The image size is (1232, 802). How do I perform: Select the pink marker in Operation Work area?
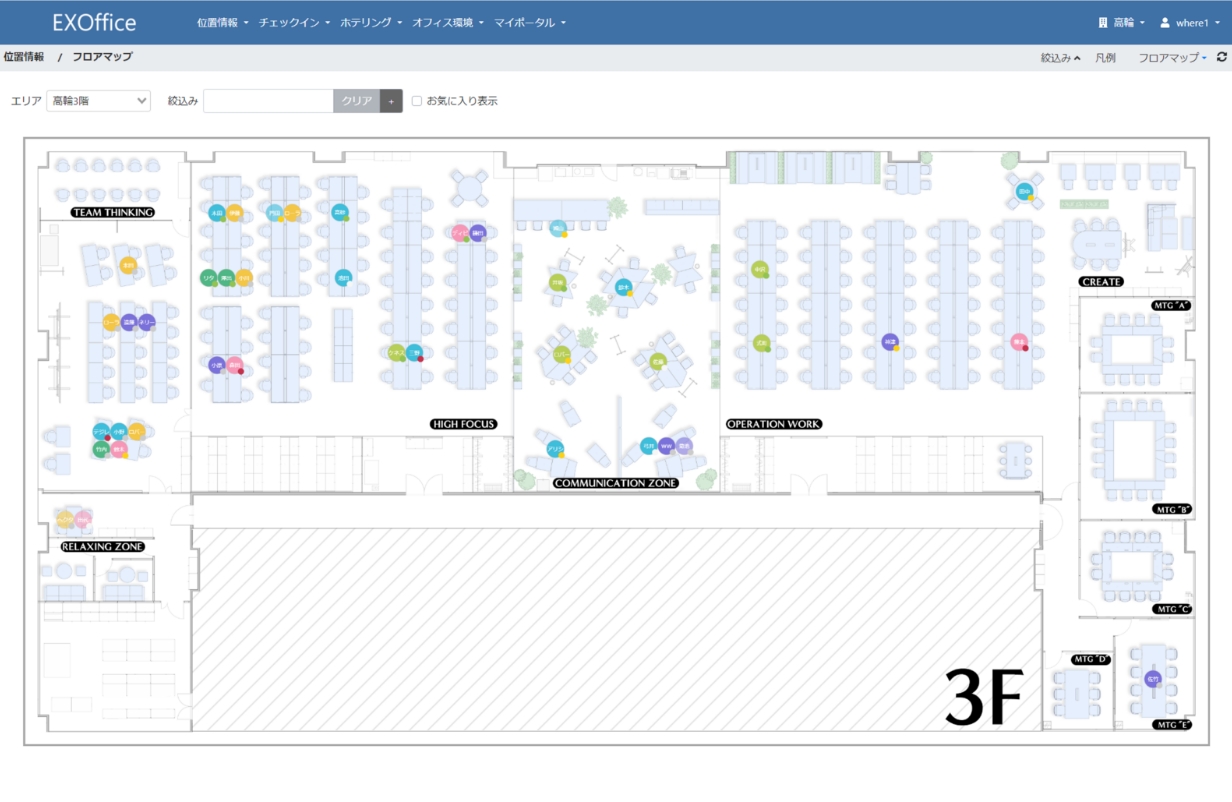(x=1018, y=342)
